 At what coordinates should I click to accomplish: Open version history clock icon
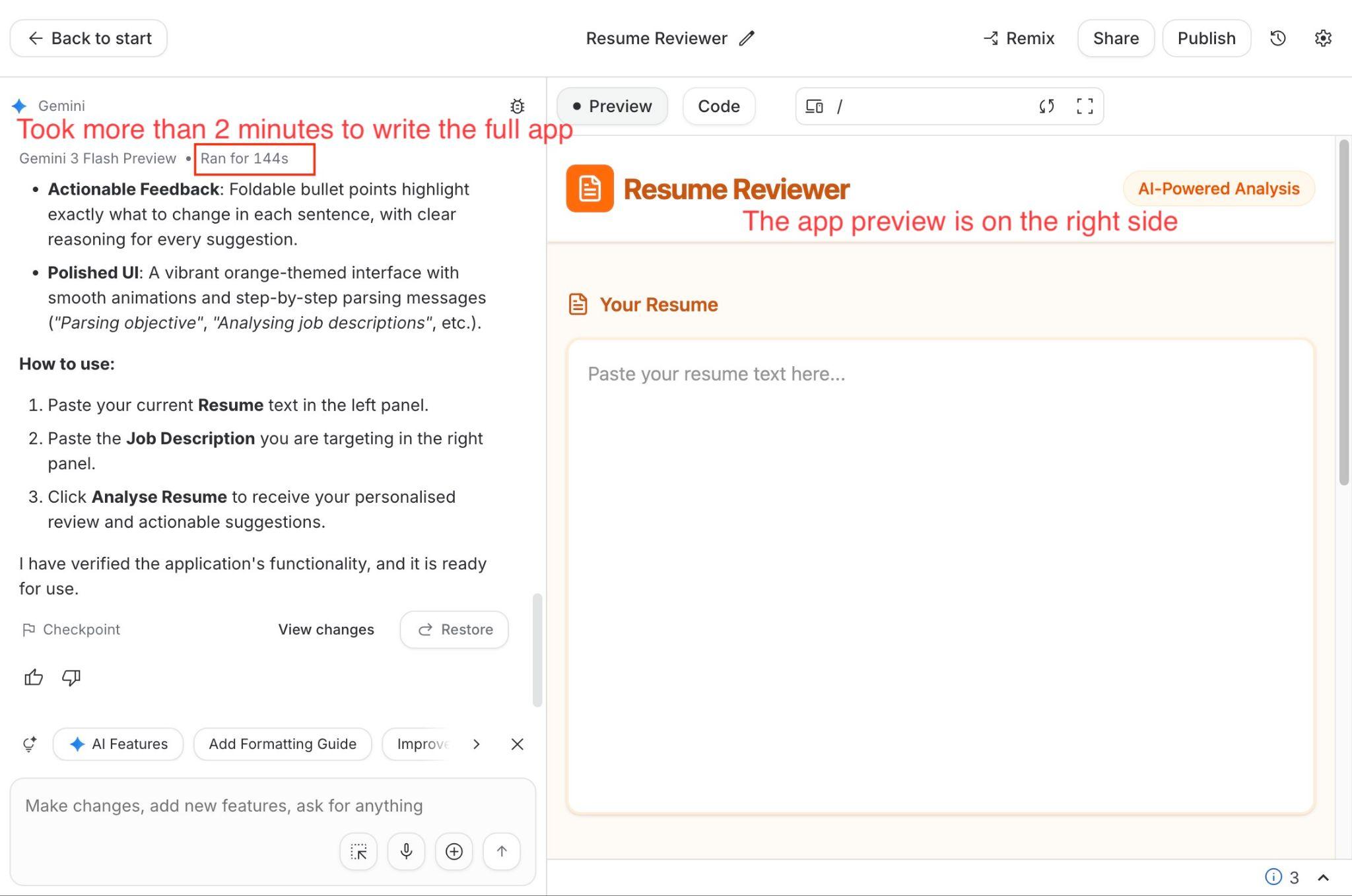point(1278,38)
